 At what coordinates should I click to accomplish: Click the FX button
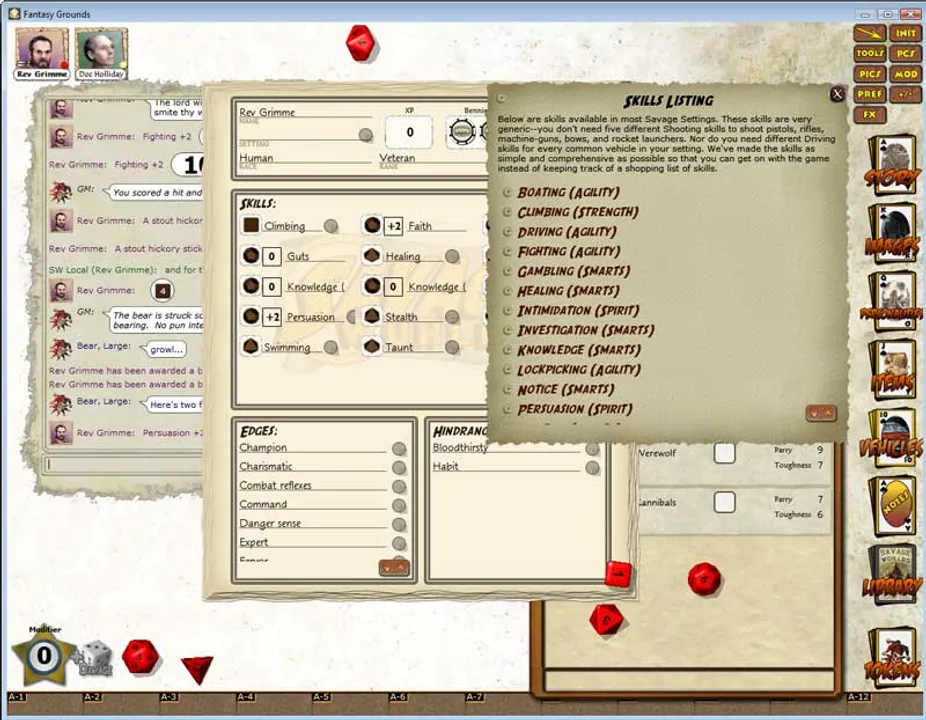870,114
